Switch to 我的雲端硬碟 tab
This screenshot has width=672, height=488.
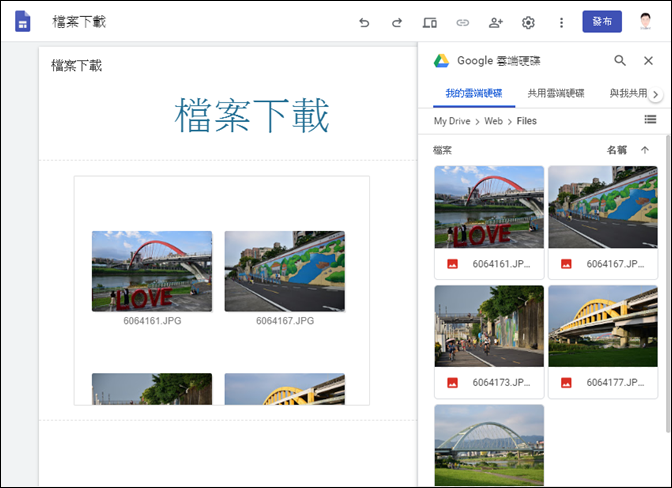point(474,93)
